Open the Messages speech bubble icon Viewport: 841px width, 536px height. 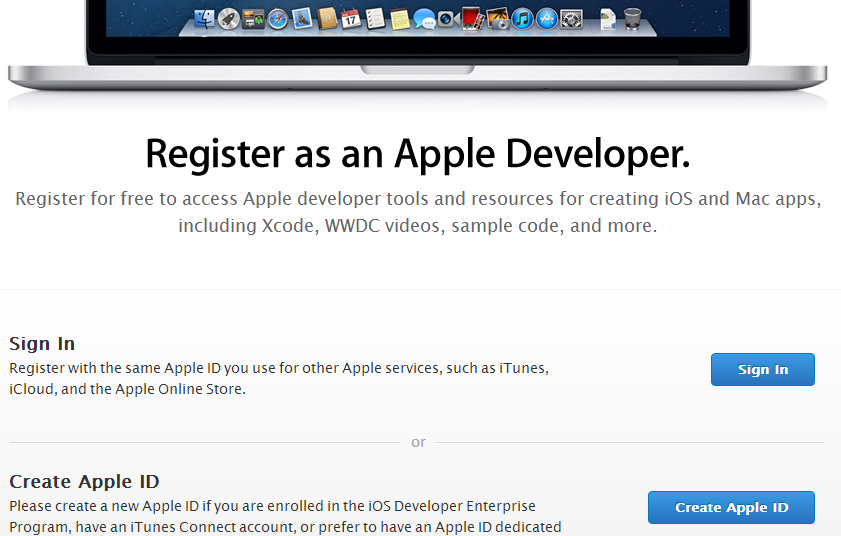pos(425,20)
